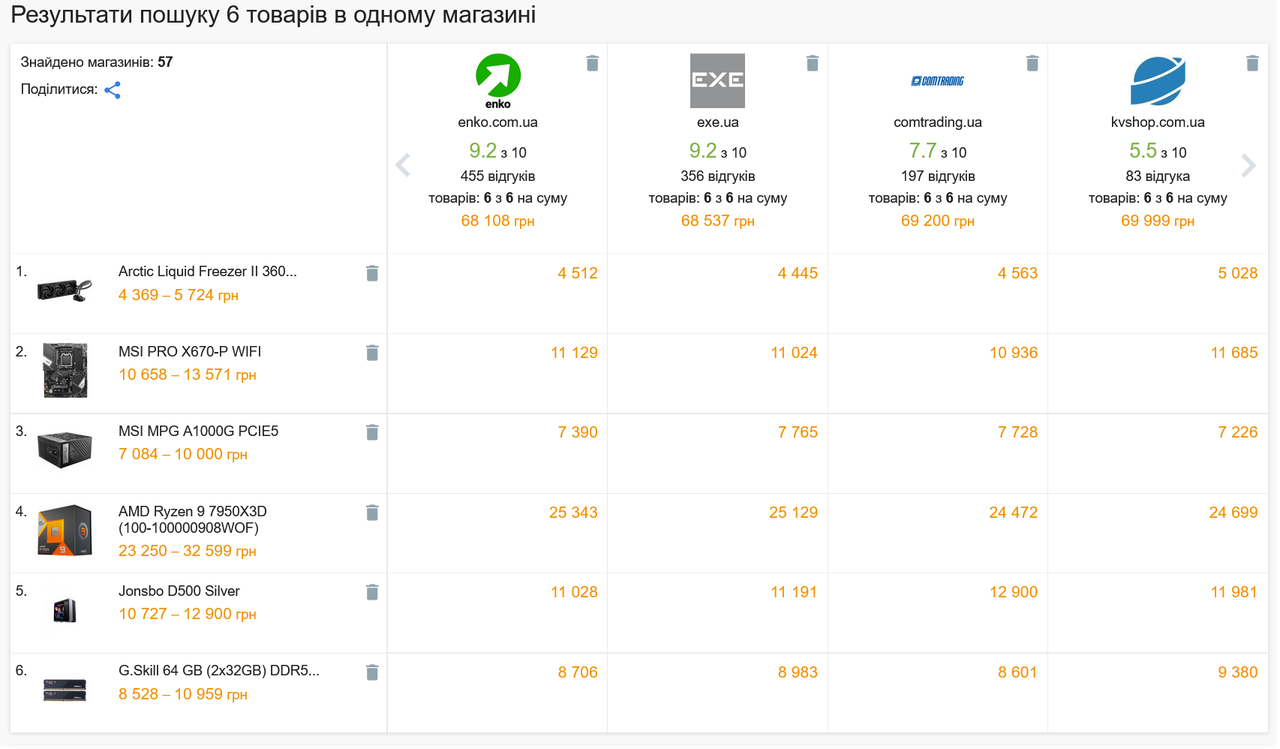Viewport: 1280px width, 749px height.
Task: Open the Comtrading logo
Action: pos(938,81)
